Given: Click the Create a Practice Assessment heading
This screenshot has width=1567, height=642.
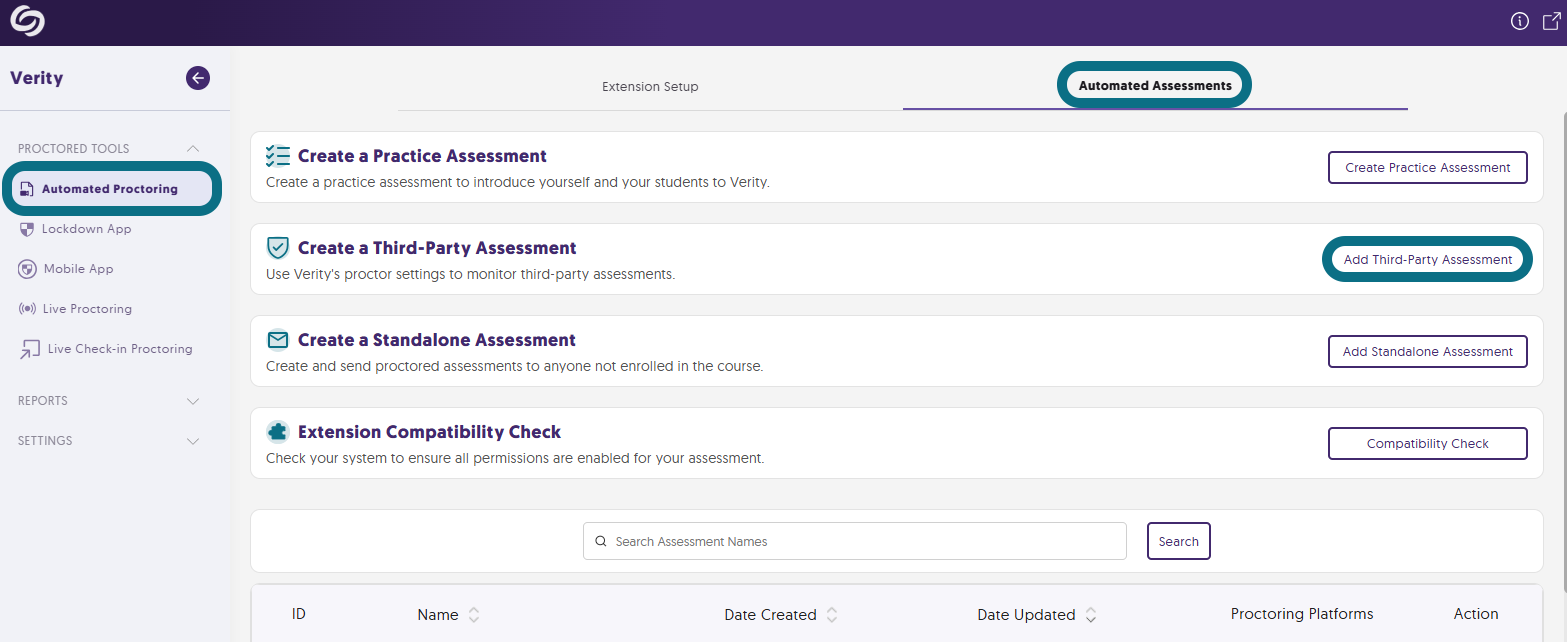Looking at the screenshot, I should [422, 156].
